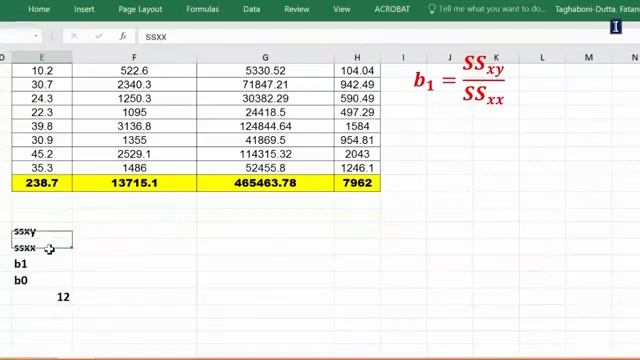This screenshot has width=640, height=360.
Task: Open the Insert ribbon tab
Action: 84,9
